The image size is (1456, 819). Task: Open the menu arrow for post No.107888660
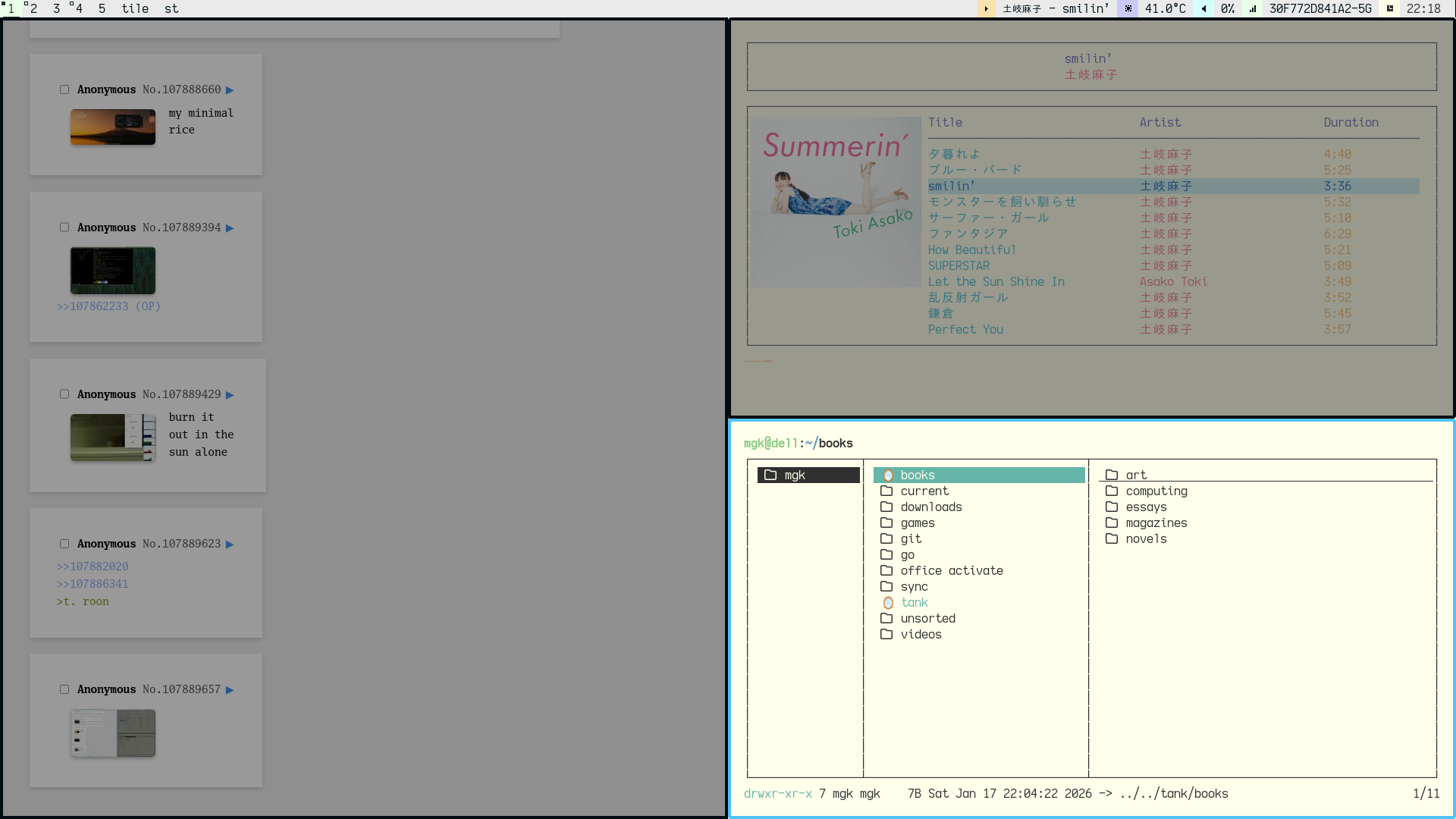click(230, 90)
